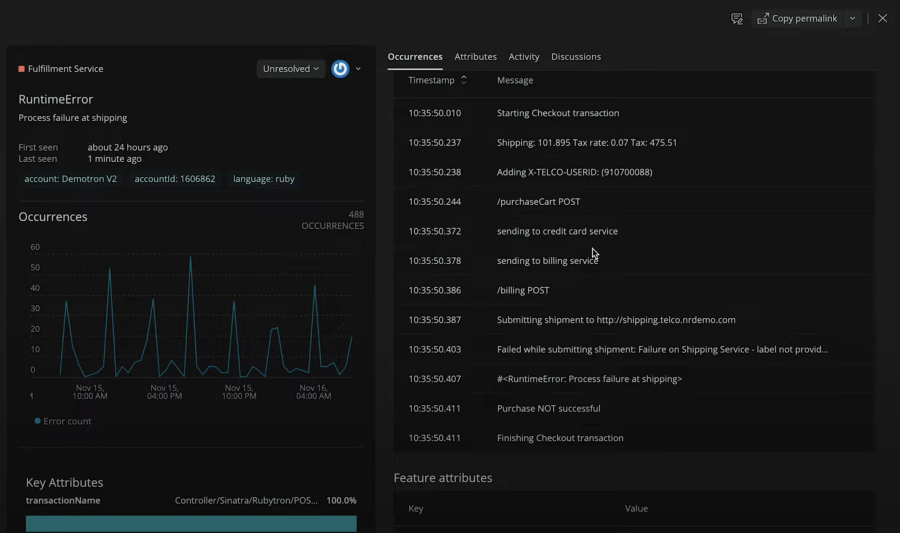Screen dimensions: 900x533
Task: Click timestamp 10:35:50.010
Action: point(435,113)
